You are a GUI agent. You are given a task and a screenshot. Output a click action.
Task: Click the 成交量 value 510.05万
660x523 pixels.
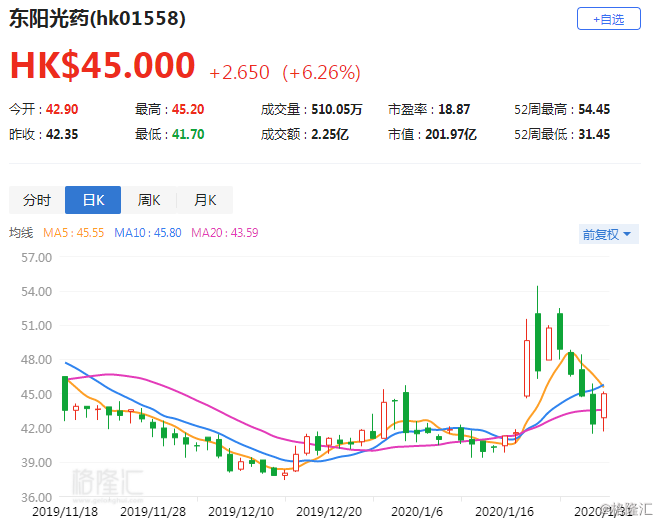click(337, 109)
